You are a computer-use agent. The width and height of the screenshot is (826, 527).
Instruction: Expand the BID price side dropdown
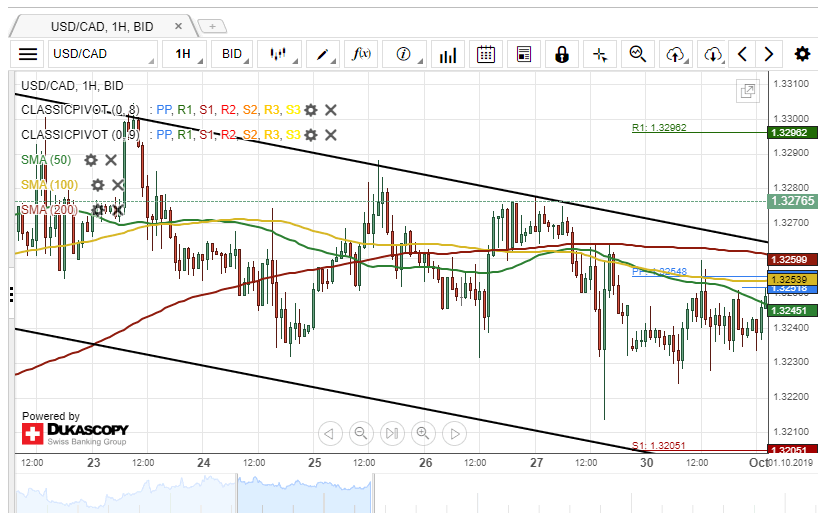pos(233,54)
